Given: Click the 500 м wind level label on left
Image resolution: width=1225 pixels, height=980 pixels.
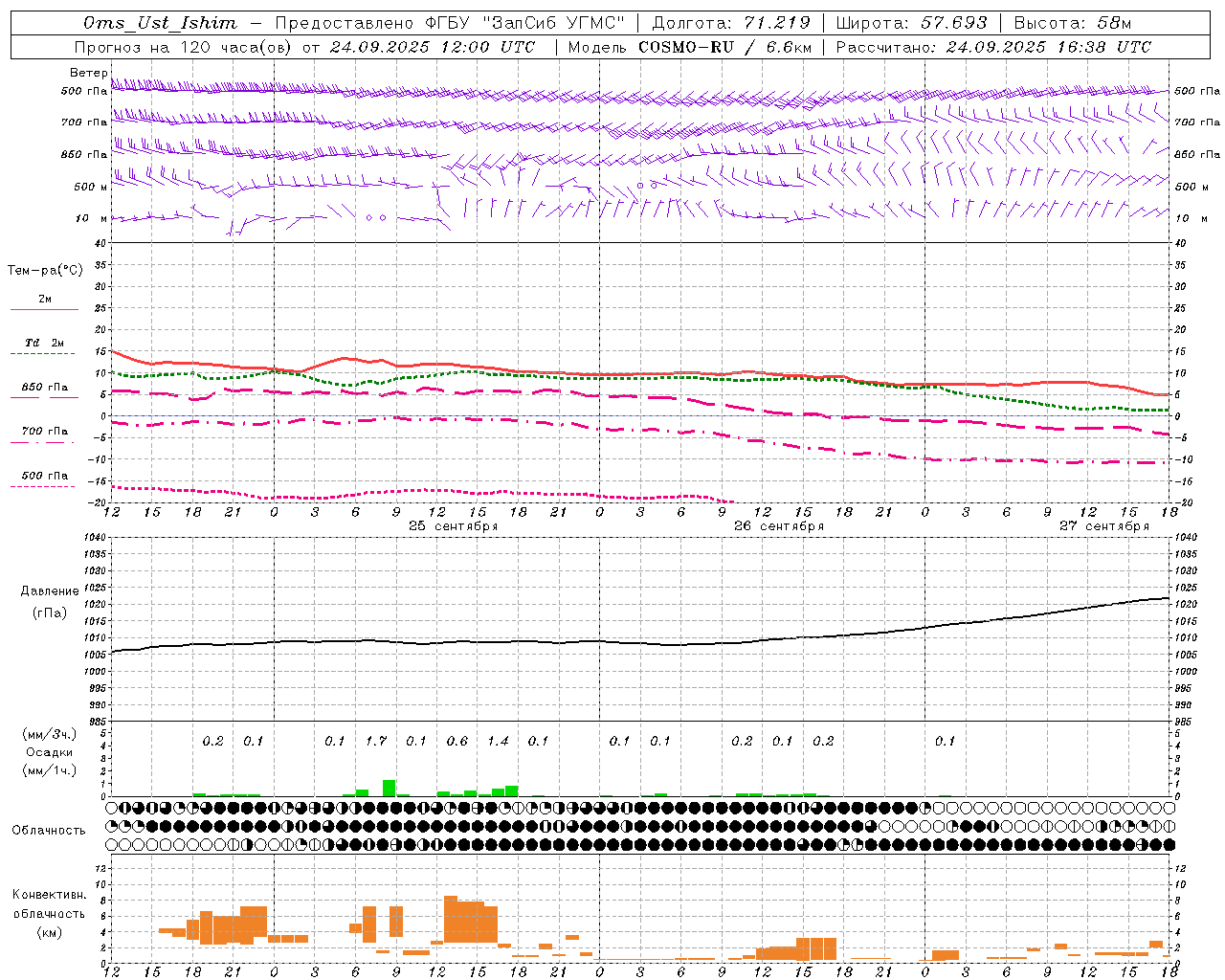Looking at the screenshot, I should pos(90,187).
